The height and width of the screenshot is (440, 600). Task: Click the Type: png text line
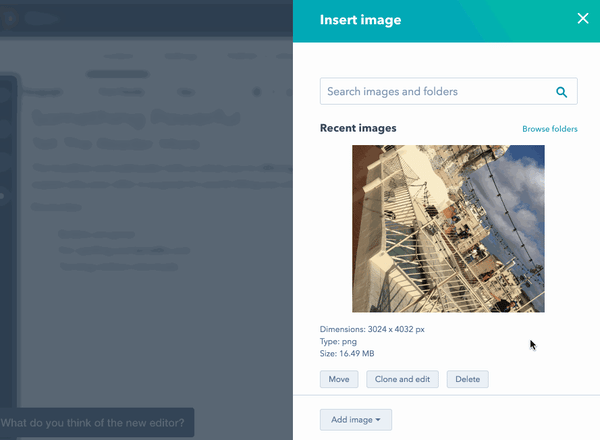click(x=341, y=341)
